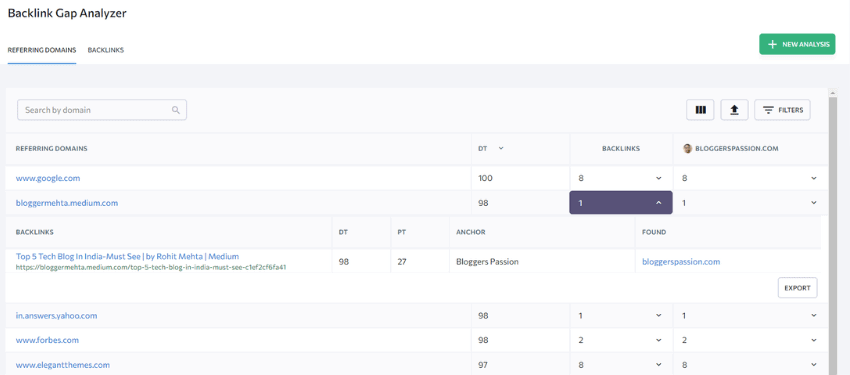Viewport: 850px width, 375px height.
Task: Click the DT value 97 for elegantthemes.com
Action: pyautogui.click(x=483, y=365)
